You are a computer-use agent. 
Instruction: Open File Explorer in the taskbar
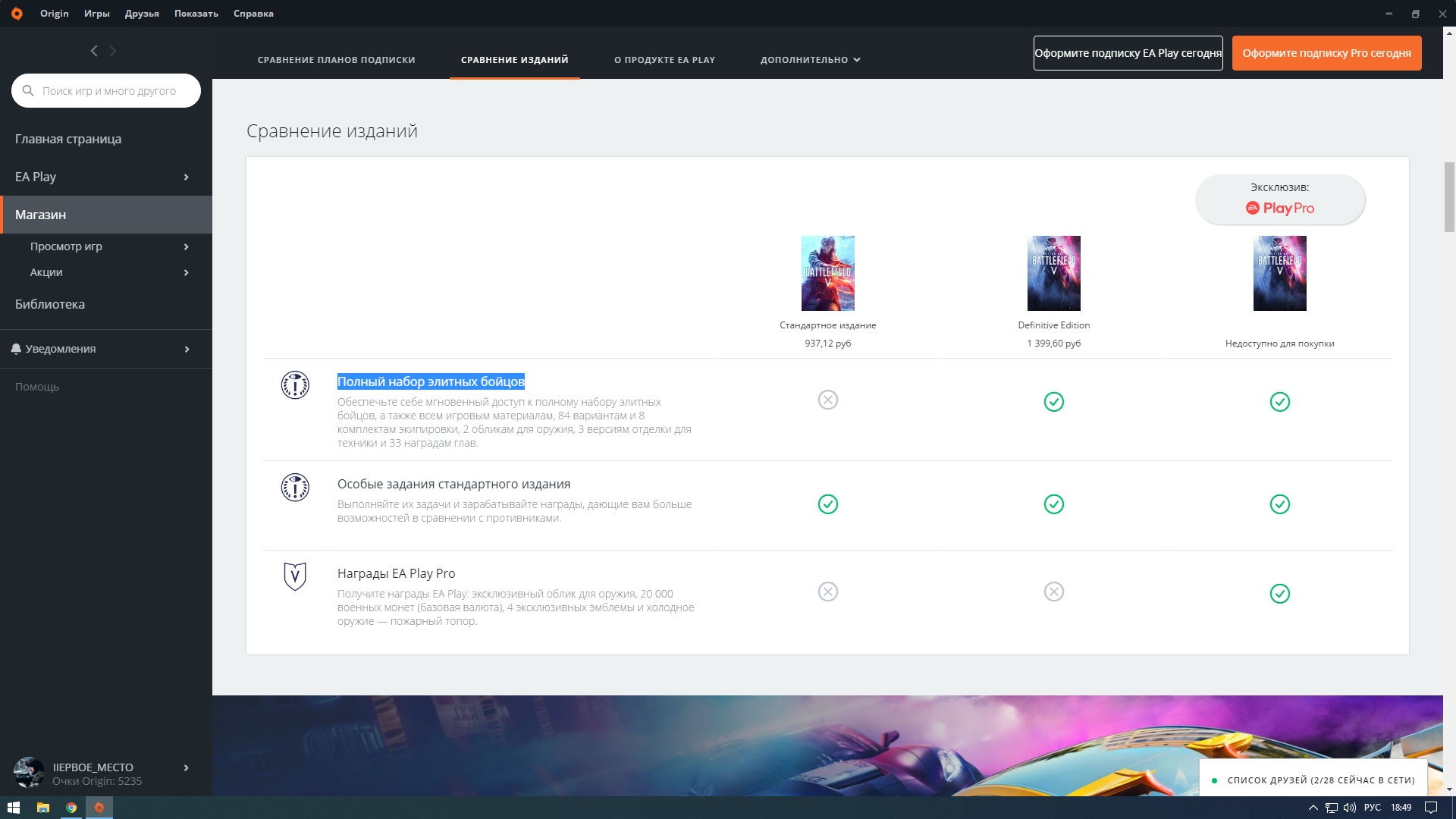(43, 808)
